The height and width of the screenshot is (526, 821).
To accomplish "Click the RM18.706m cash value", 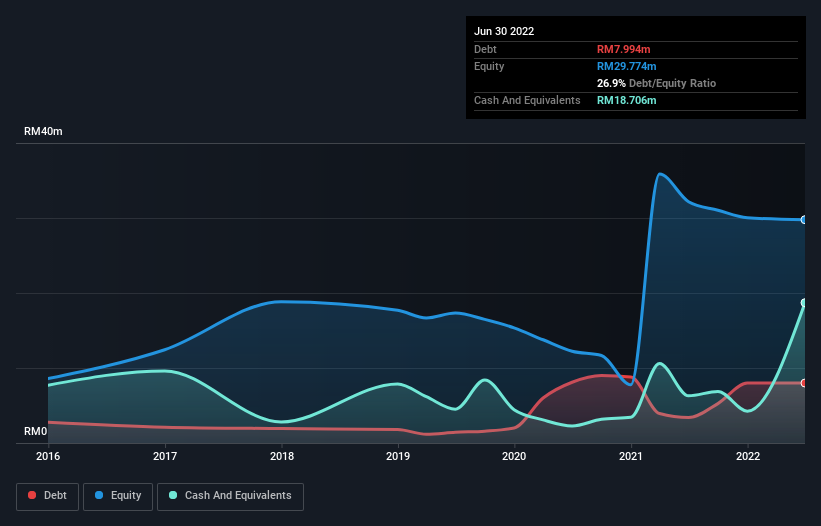I will (627, 100).
